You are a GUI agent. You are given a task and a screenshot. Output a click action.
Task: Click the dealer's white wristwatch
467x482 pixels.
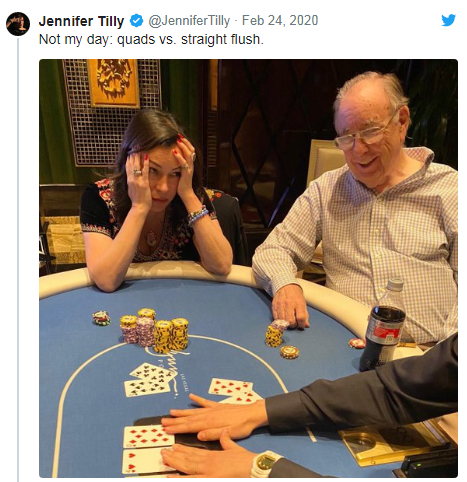point(265,464)
